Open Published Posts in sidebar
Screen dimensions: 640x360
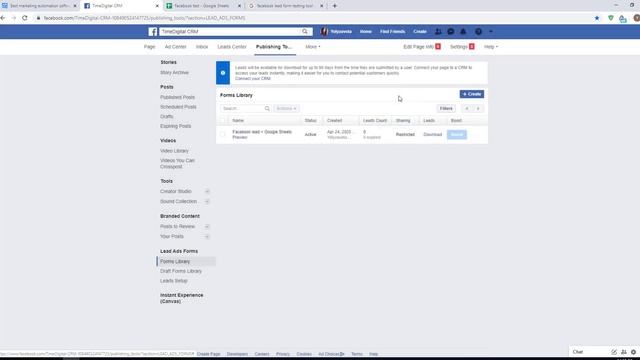(178, 97)
